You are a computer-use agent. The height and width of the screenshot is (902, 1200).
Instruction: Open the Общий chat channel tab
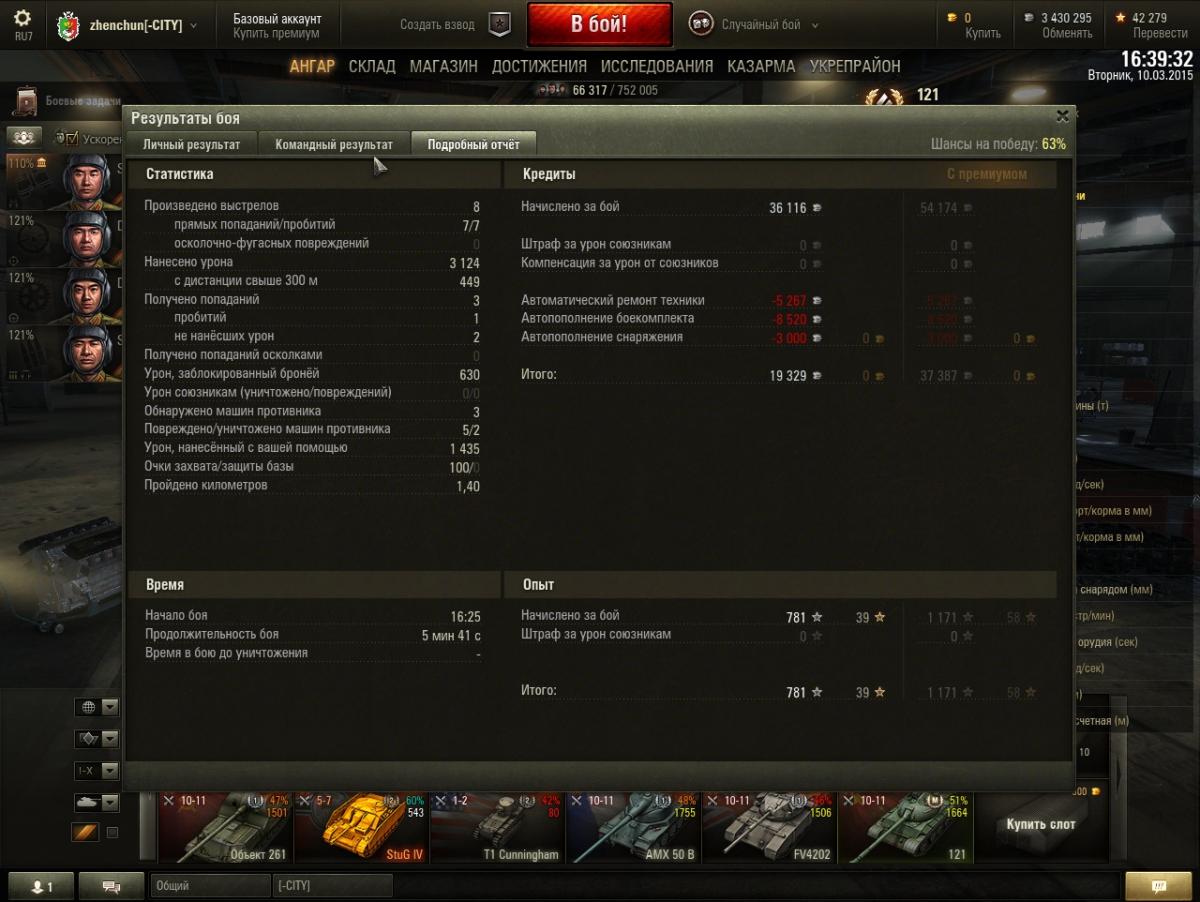click(x=210, y=886)
